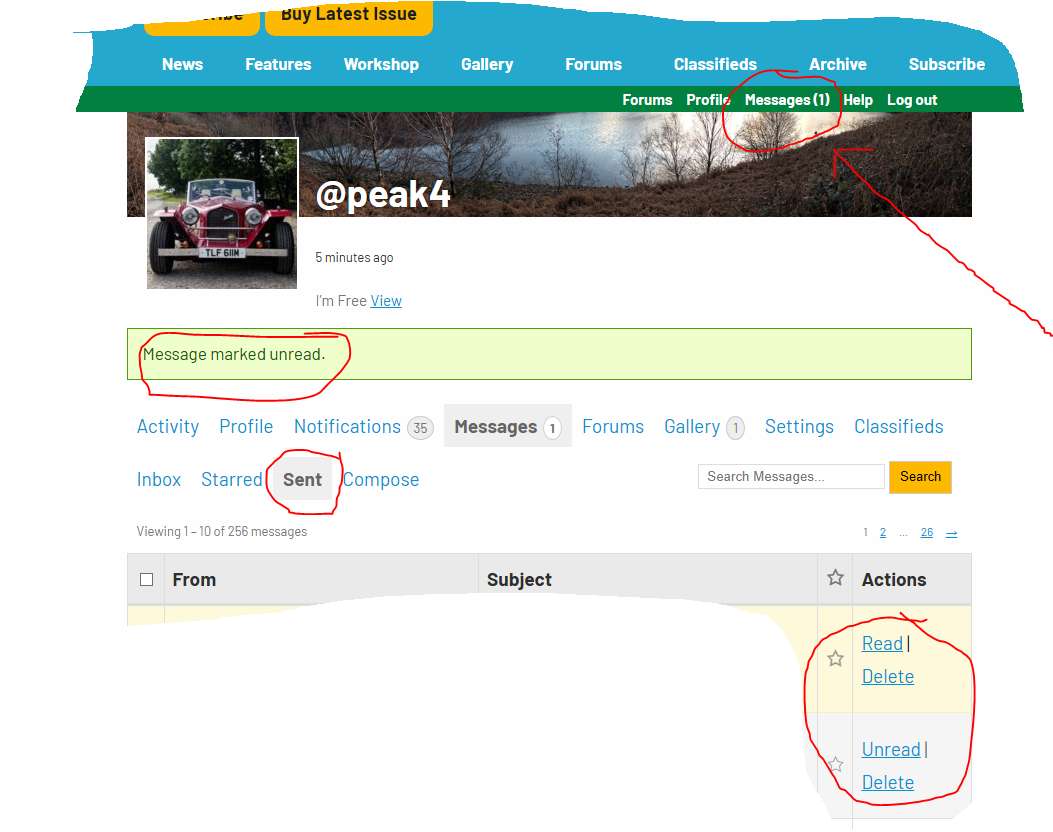1053x832 pixels.
Task: Log out of the account
Action: [912, 100]
